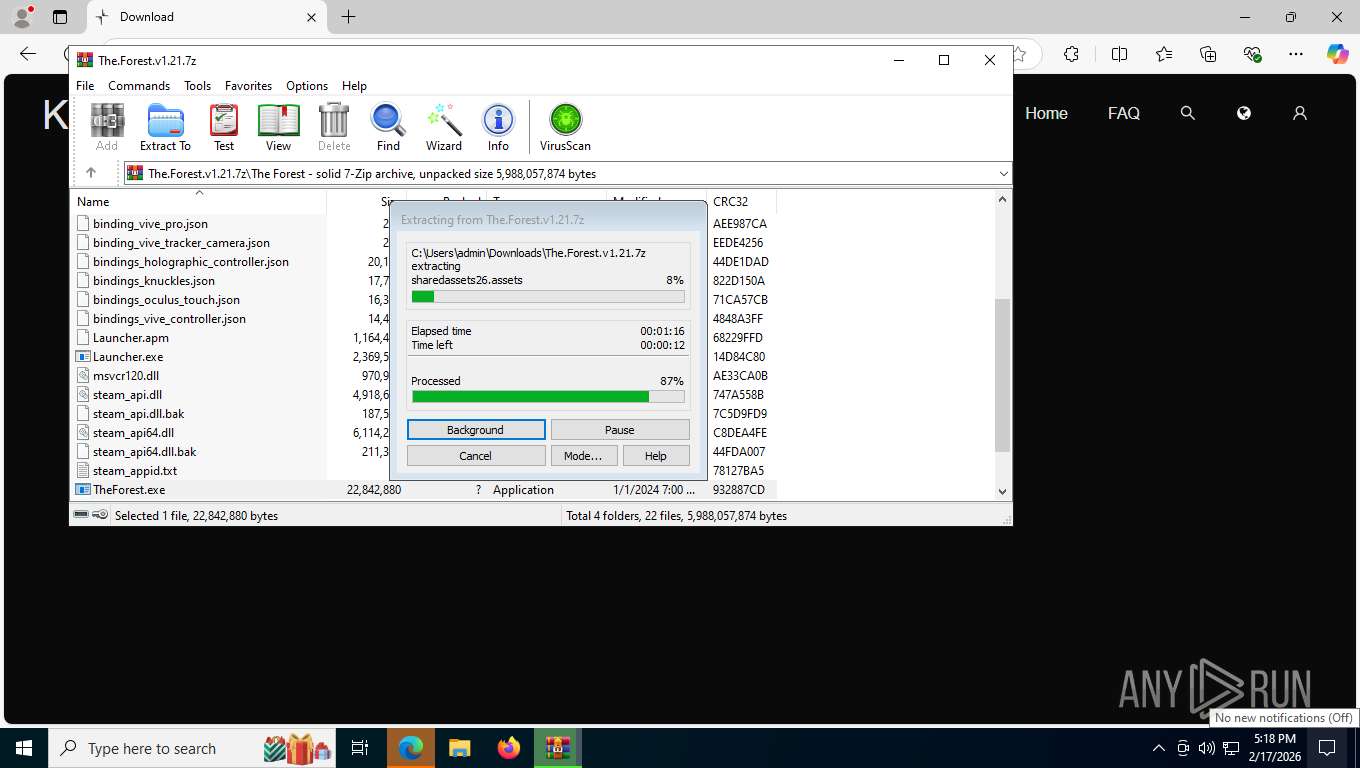Click the Delete toolbar icon
This screenshot has height=768, width=1360.
(334, 128)
